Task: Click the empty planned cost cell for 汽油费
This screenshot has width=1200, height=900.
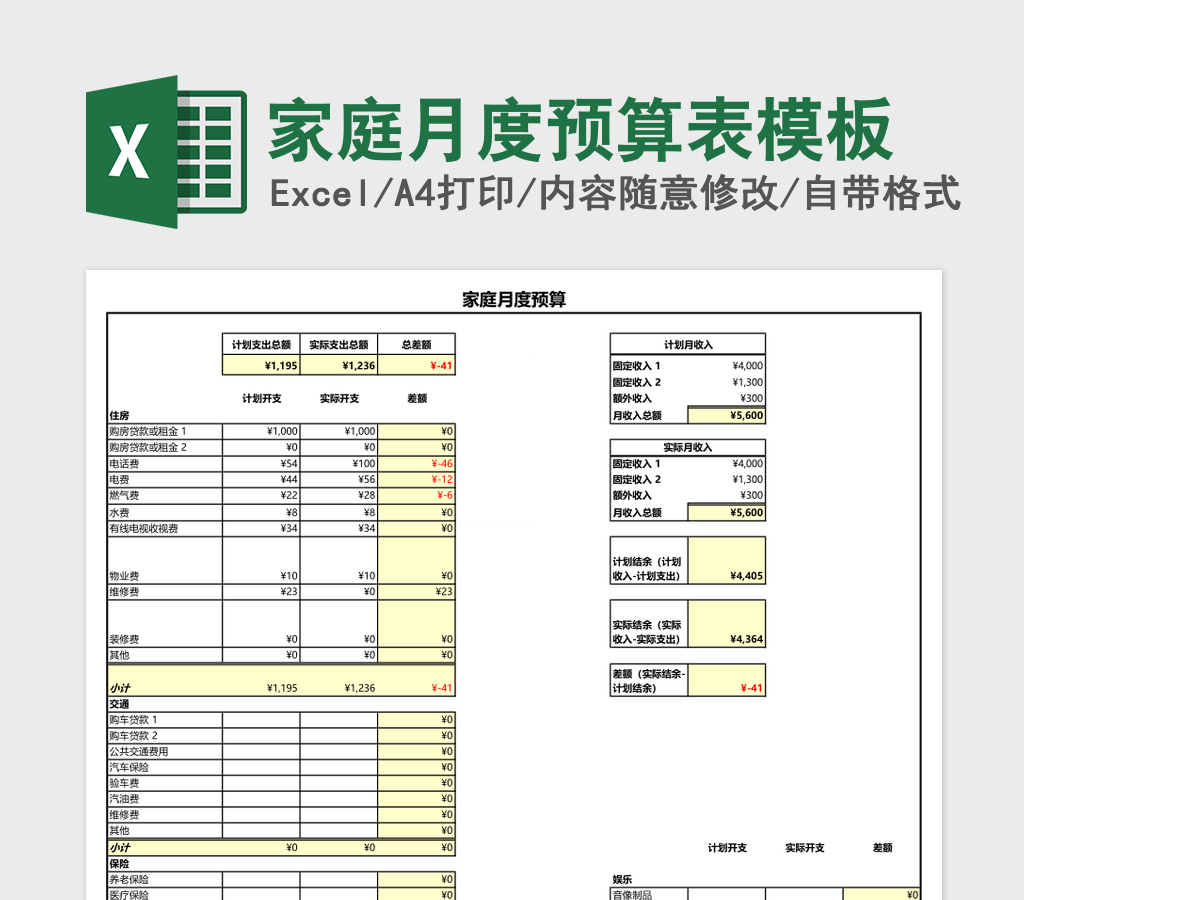Action: pyautogui.click(x=261, y=799)
